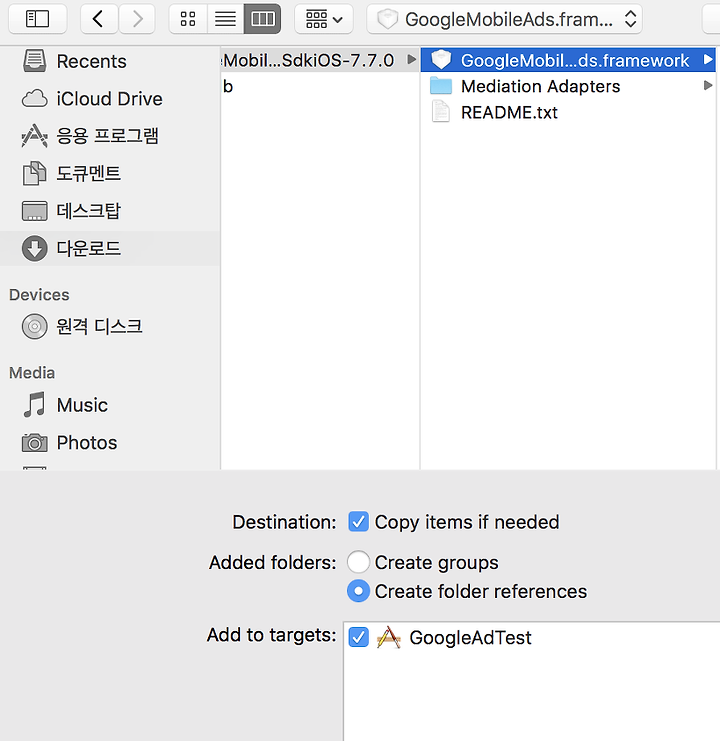Switch to icon grid view

point(188,19)
